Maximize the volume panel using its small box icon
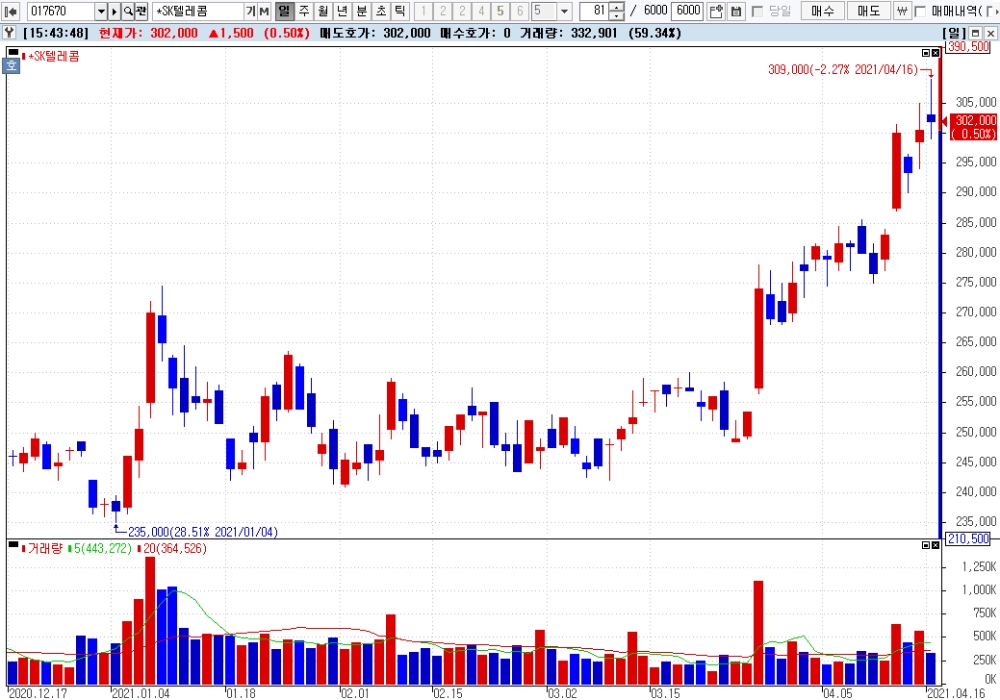 (925, 546)
